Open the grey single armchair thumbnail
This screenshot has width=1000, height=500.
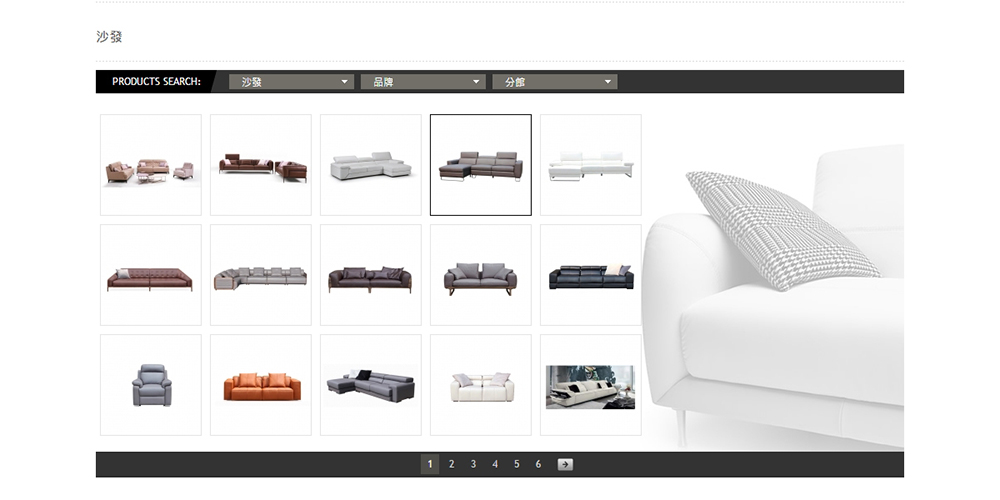click(151, 385)
